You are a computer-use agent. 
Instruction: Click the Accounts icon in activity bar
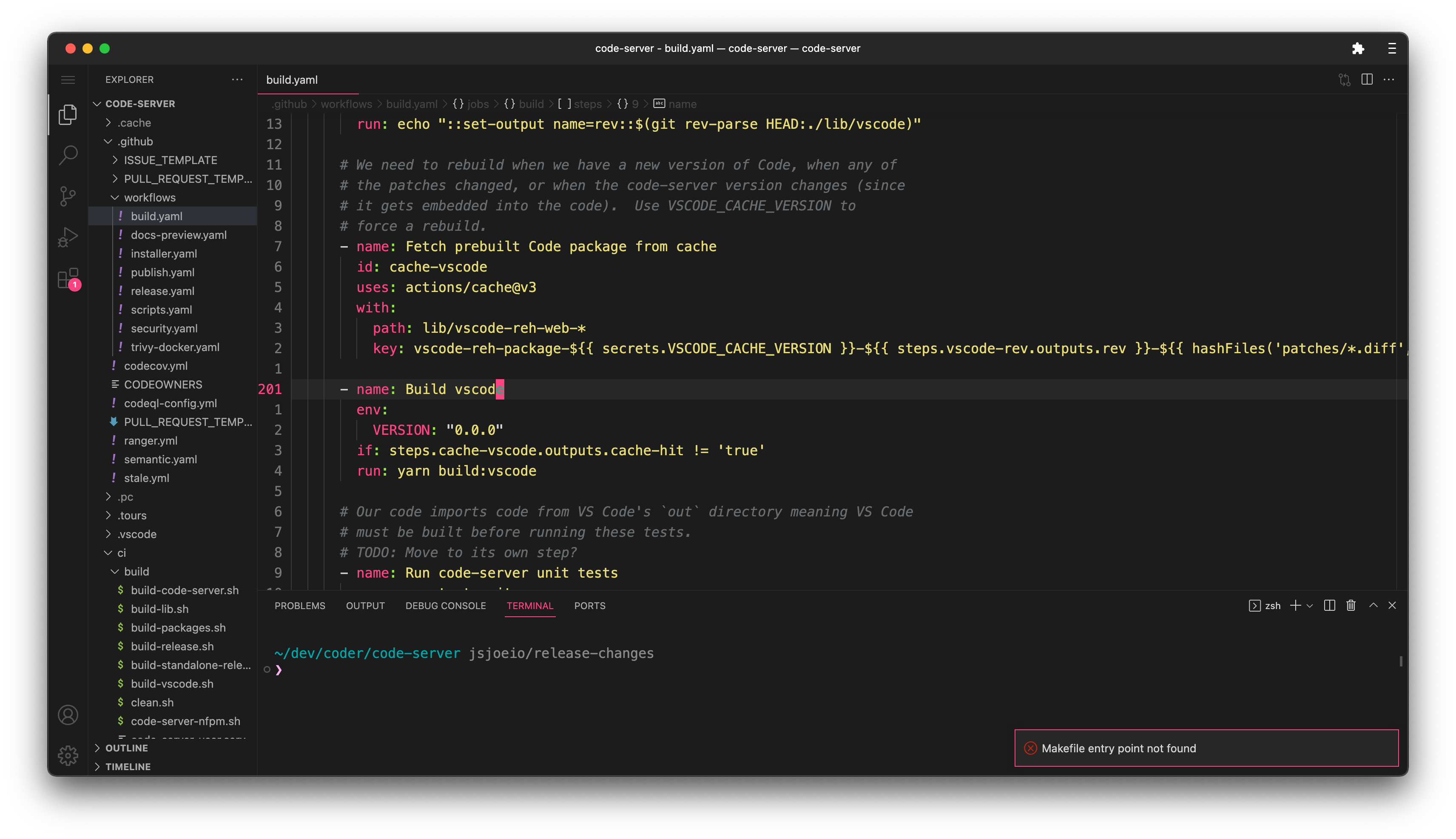pos(68,715)
